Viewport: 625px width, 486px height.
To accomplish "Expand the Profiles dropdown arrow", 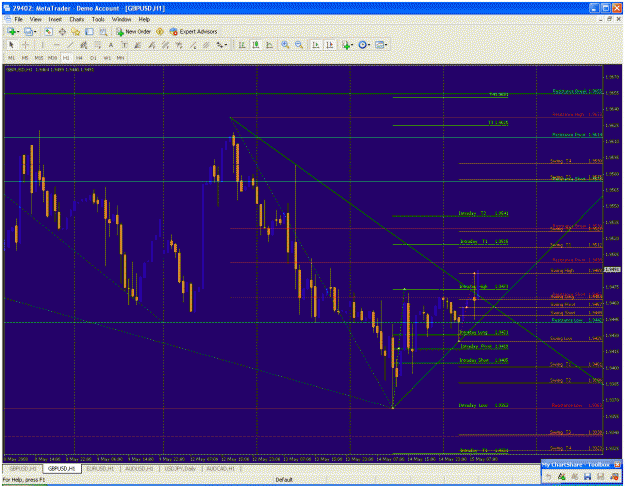I will click(35, 31).
